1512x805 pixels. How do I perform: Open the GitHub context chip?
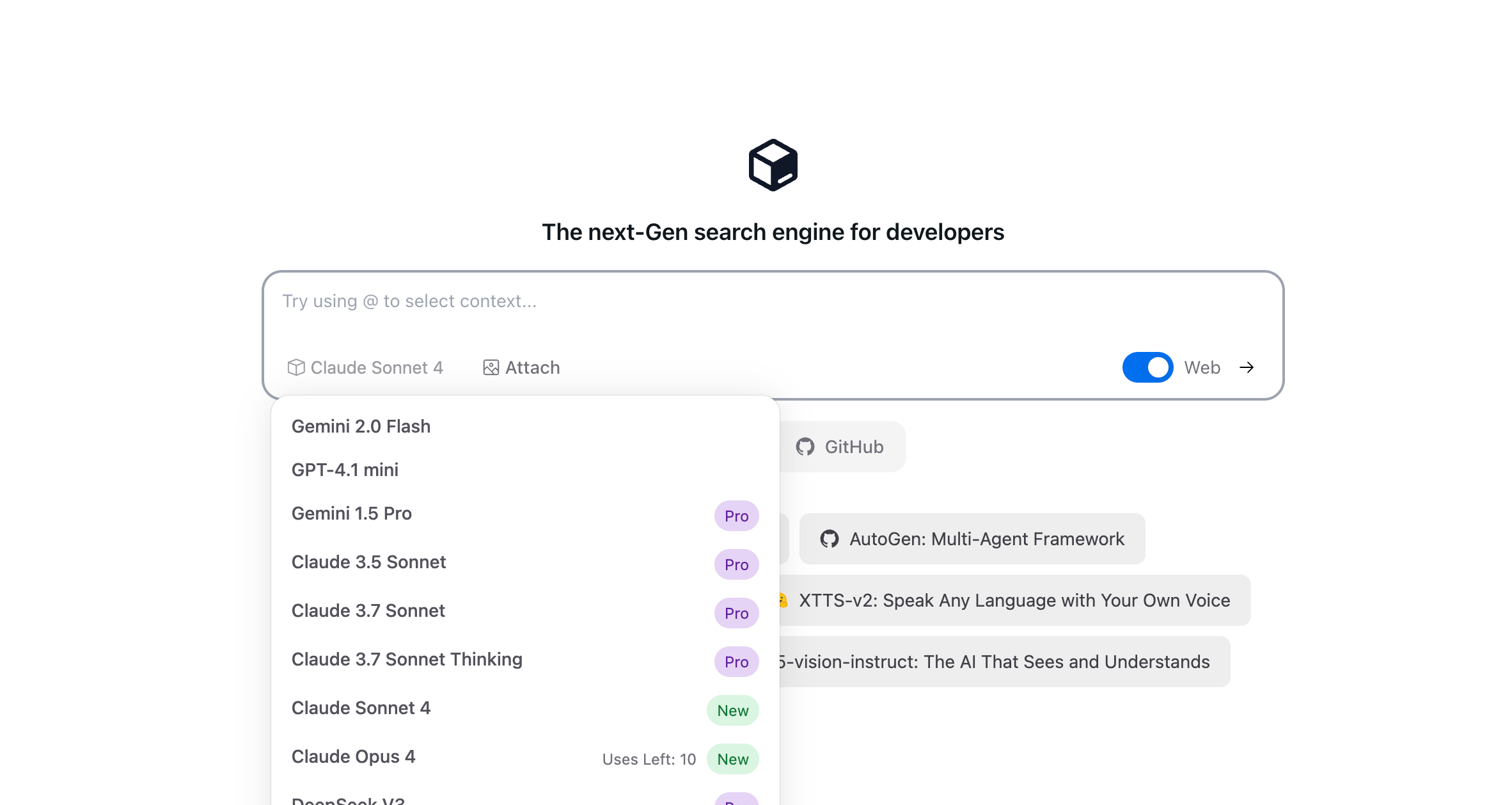(842, 447)
